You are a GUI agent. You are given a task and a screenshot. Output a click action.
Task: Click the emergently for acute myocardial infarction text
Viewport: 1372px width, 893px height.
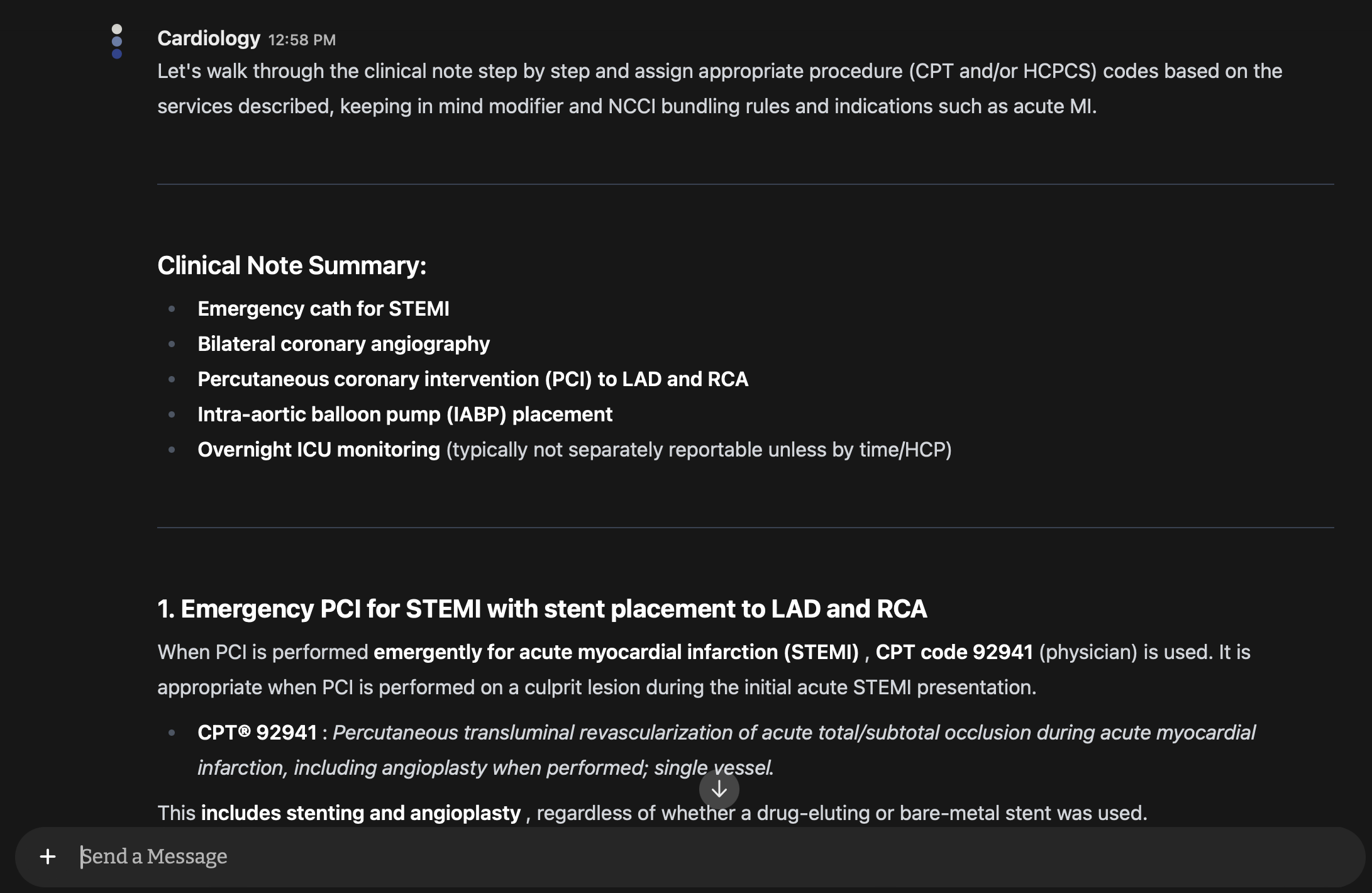tap(616, 652)
